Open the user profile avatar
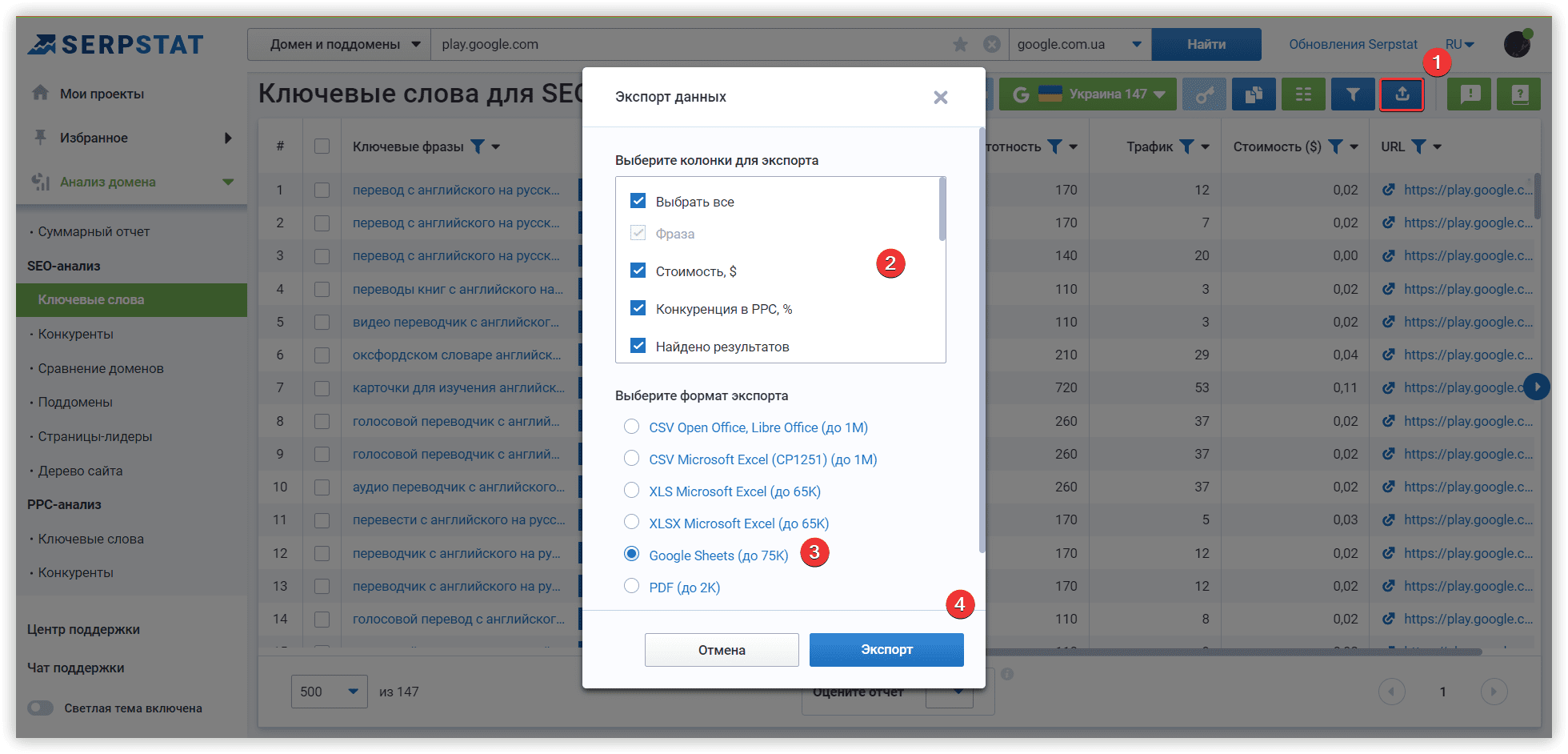 (x=1518, y=44)
